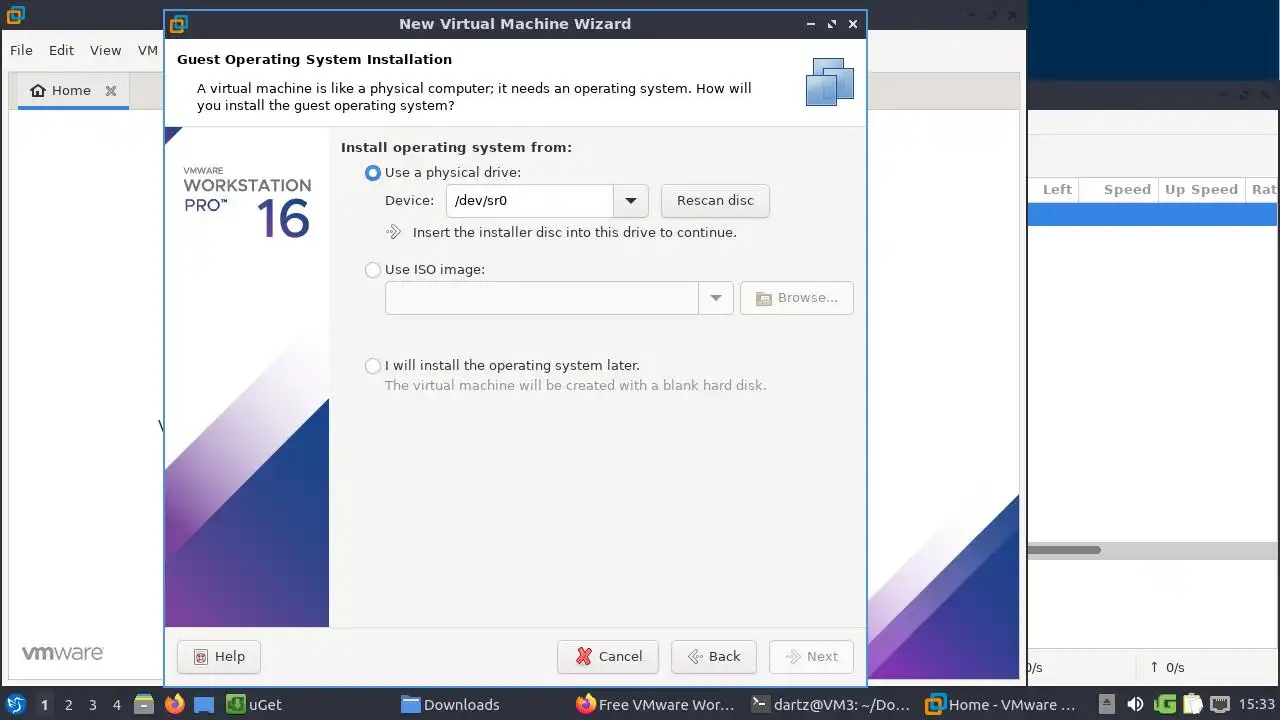1280x720 pixels.
Task: Close the New Virtual Machine Wizard window
Action: click(x=852, y=24)
